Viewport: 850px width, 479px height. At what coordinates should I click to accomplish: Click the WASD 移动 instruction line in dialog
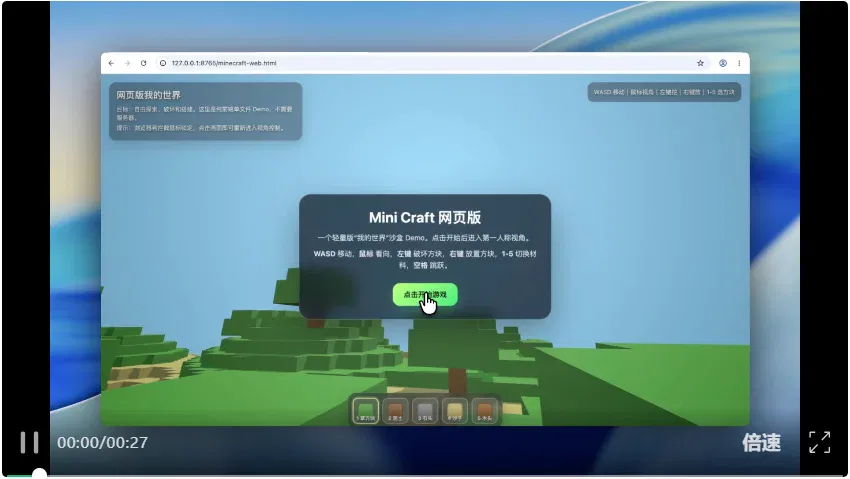[425, 260]
